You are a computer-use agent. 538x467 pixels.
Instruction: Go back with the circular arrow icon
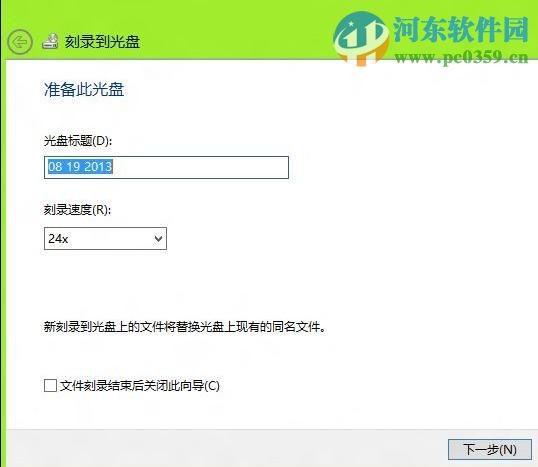[x=20, y=42]
